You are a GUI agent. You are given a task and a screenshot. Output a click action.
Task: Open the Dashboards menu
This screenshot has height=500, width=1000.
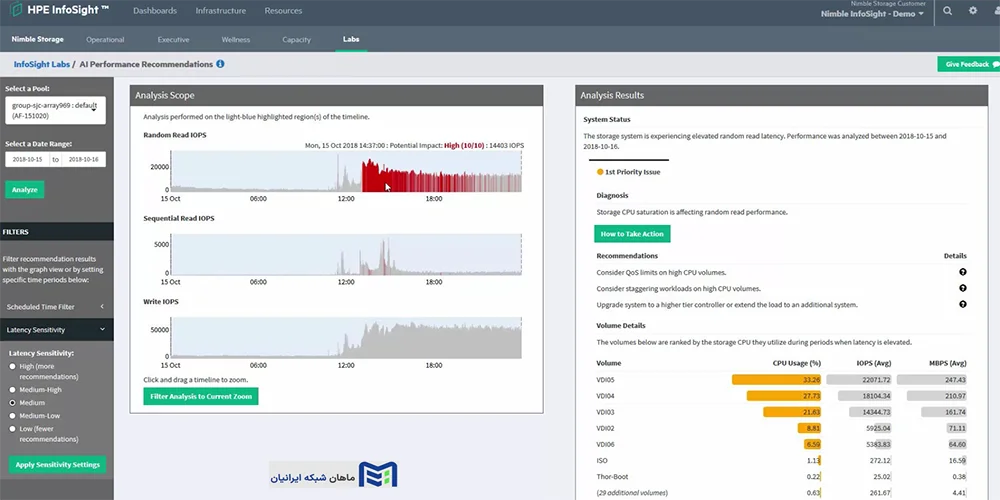point(155,11)
